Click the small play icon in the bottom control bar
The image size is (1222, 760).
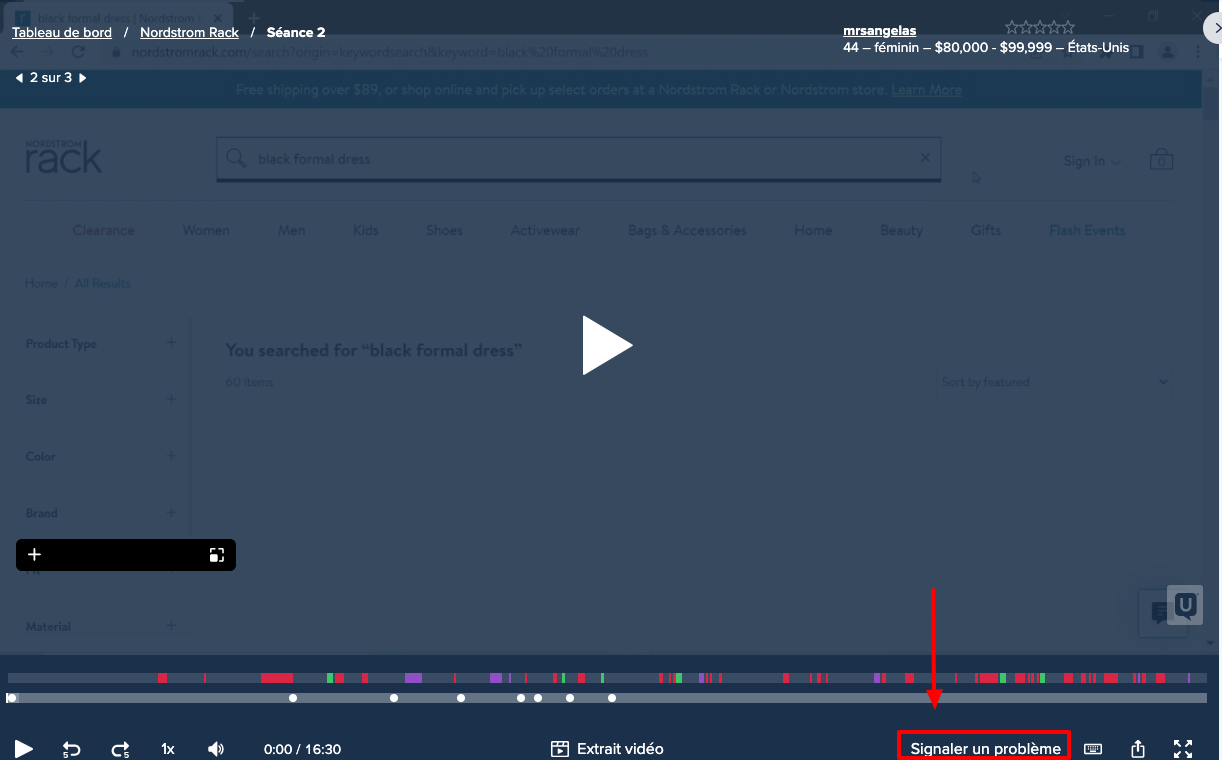(x=24, y=749)
